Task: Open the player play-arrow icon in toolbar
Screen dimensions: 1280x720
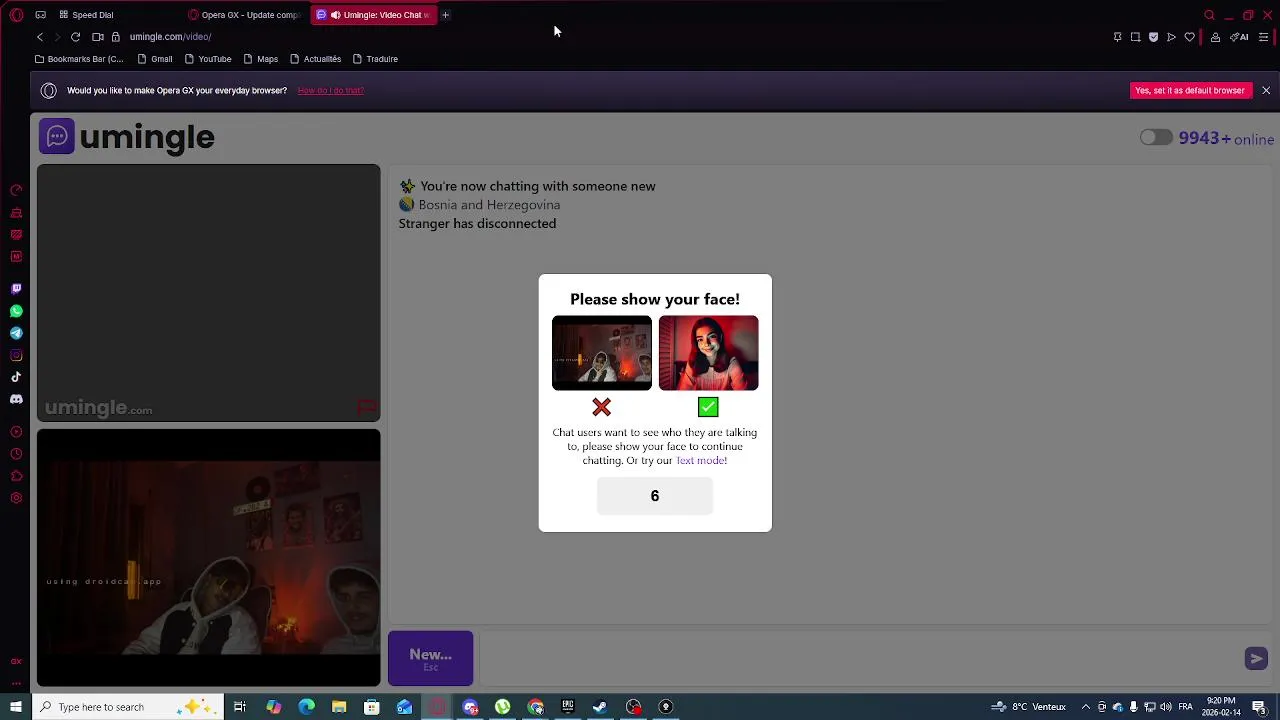Action: [x=1171, y=37]
